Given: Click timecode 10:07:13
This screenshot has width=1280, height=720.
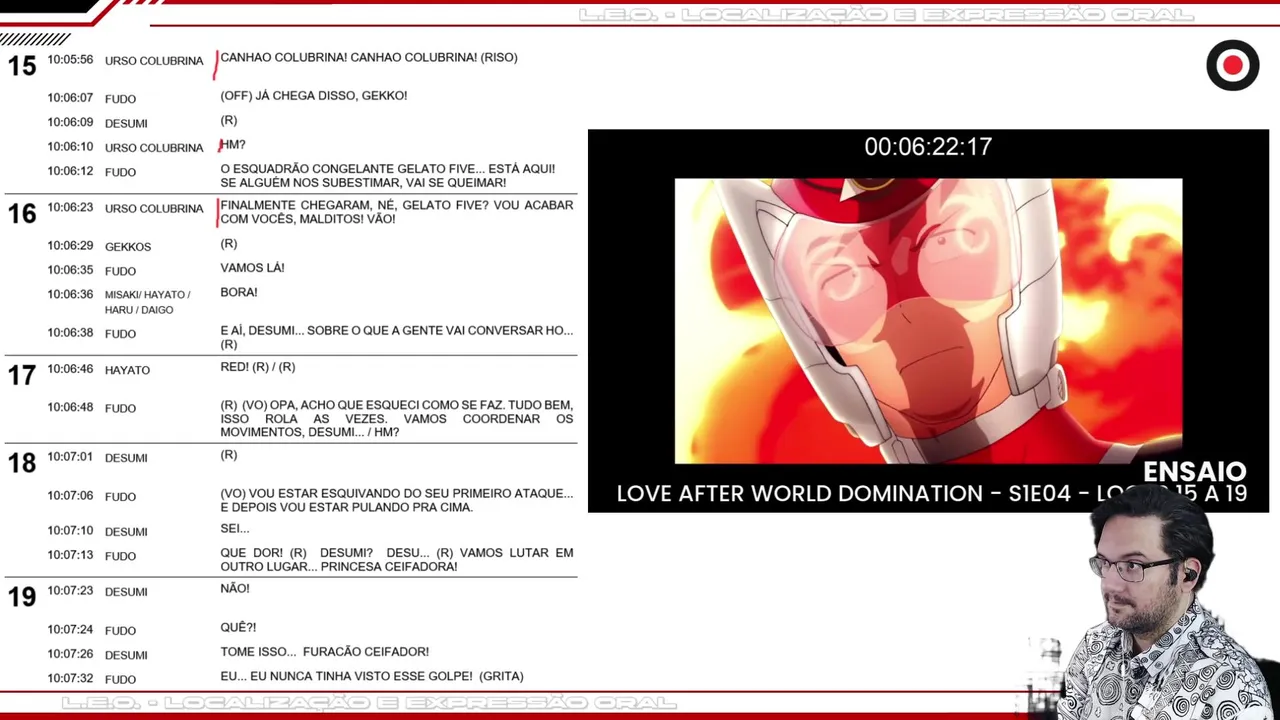Looking at the screenshot, I should [x=70, y=555].
